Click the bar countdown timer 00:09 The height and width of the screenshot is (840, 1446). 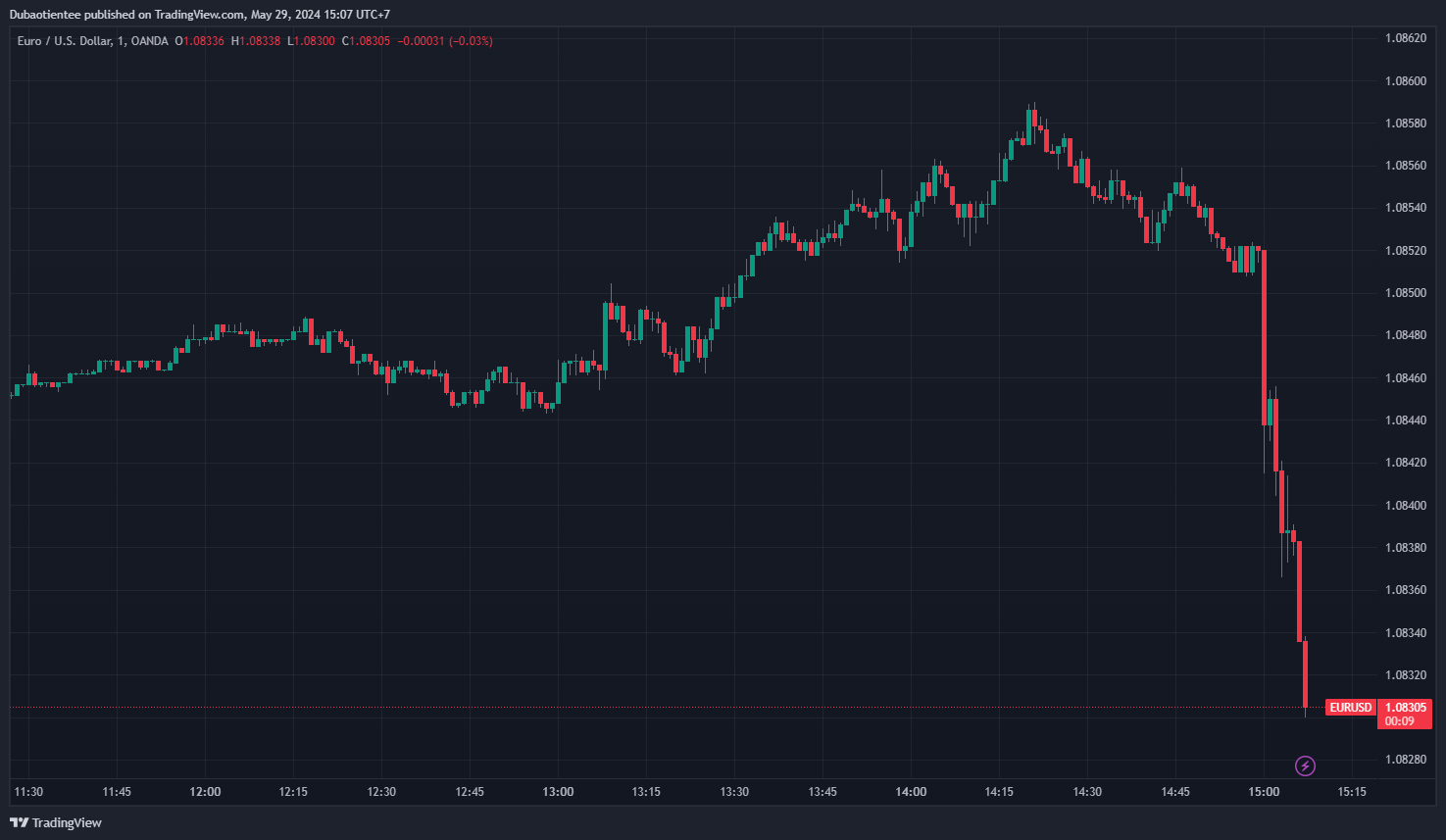[1399, 721]
